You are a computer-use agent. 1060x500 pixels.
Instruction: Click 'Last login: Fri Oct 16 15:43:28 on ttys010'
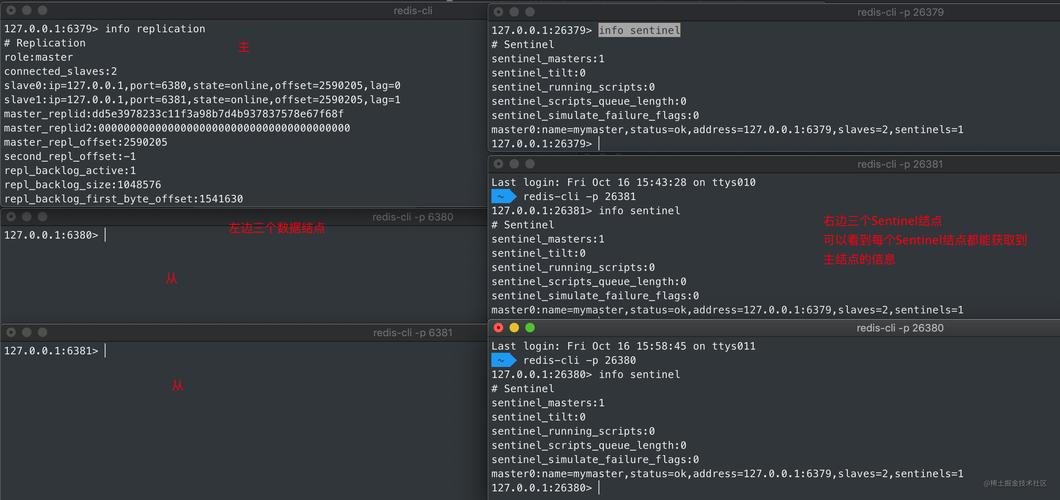pos(623,182)
